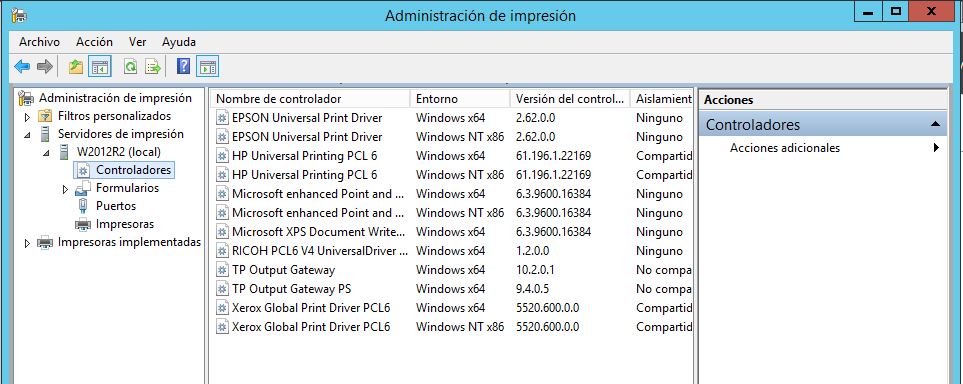The image size is (963, 384).
Task: Expand the Formularios tree node arrow
Action: [66, 189]
